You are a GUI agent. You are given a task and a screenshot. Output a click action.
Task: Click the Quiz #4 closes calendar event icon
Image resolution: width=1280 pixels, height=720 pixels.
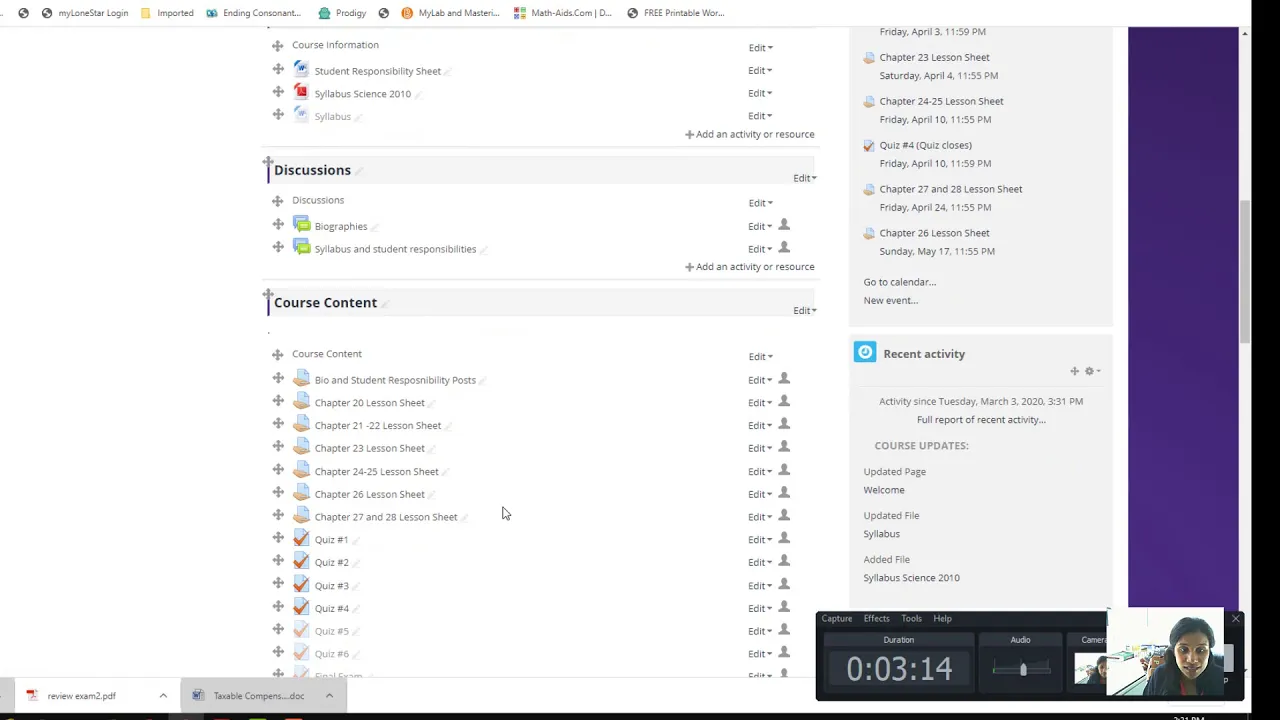click(x=869, y=146)
